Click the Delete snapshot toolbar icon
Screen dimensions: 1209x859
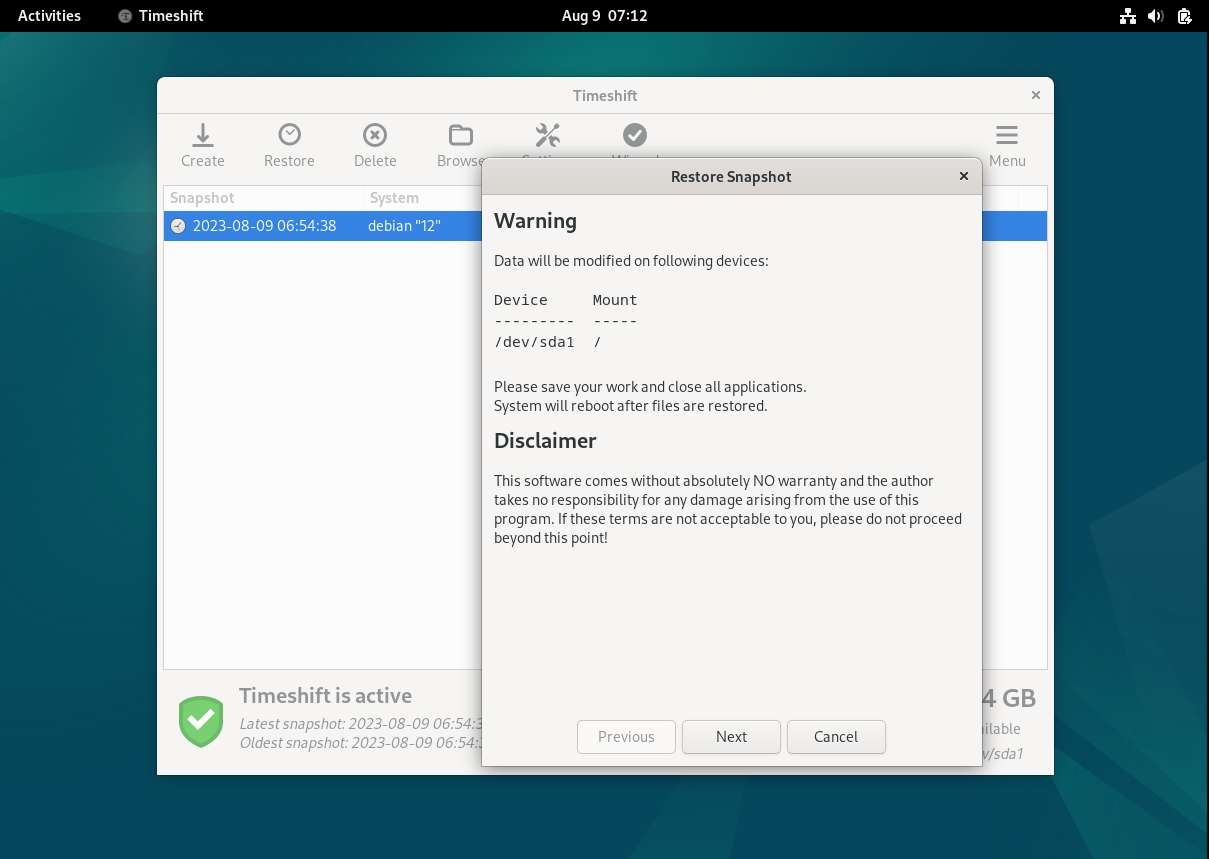click(x=375, y=134)
